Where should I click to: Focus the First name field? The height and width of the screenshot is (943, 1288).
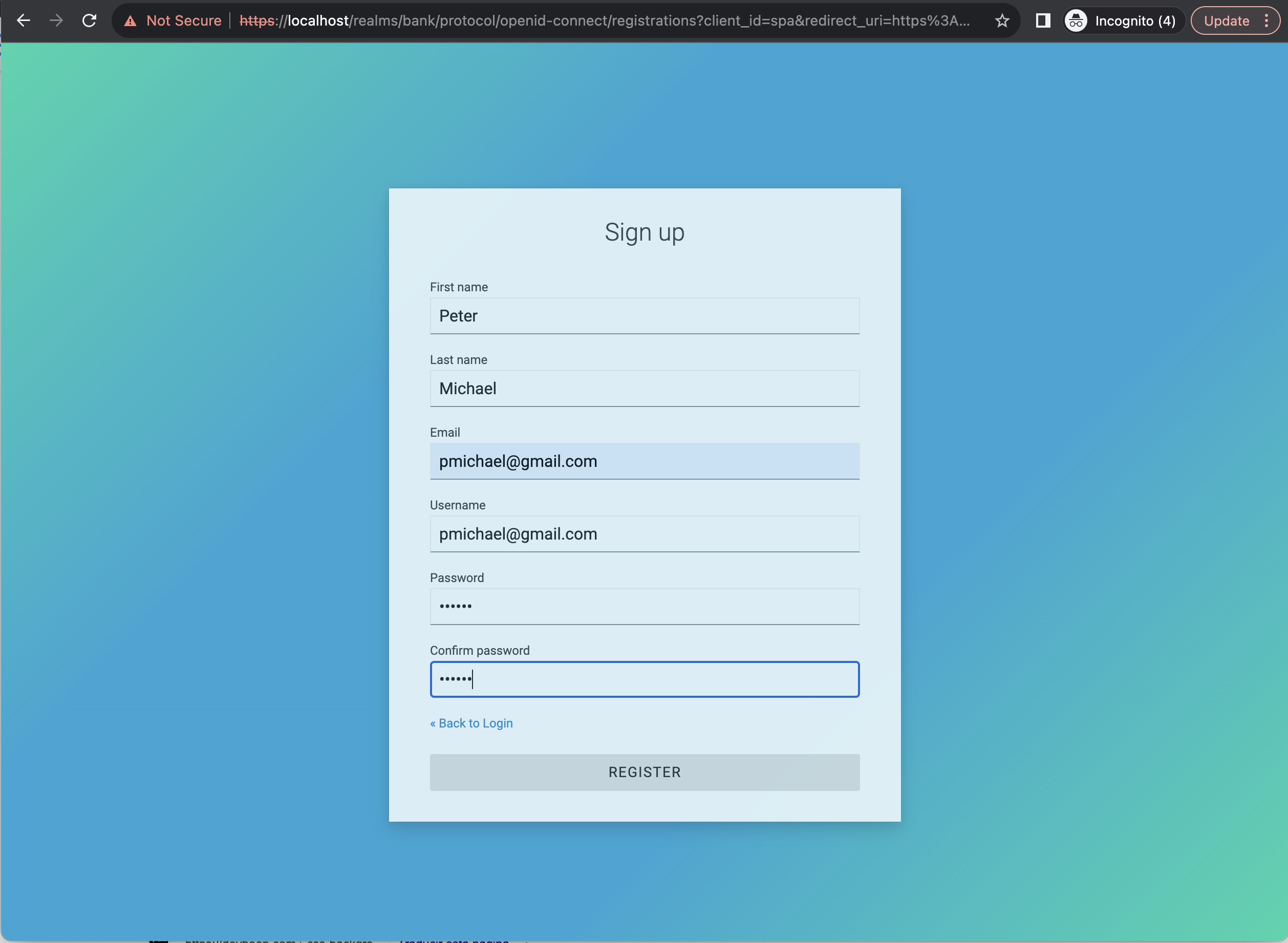645,316
